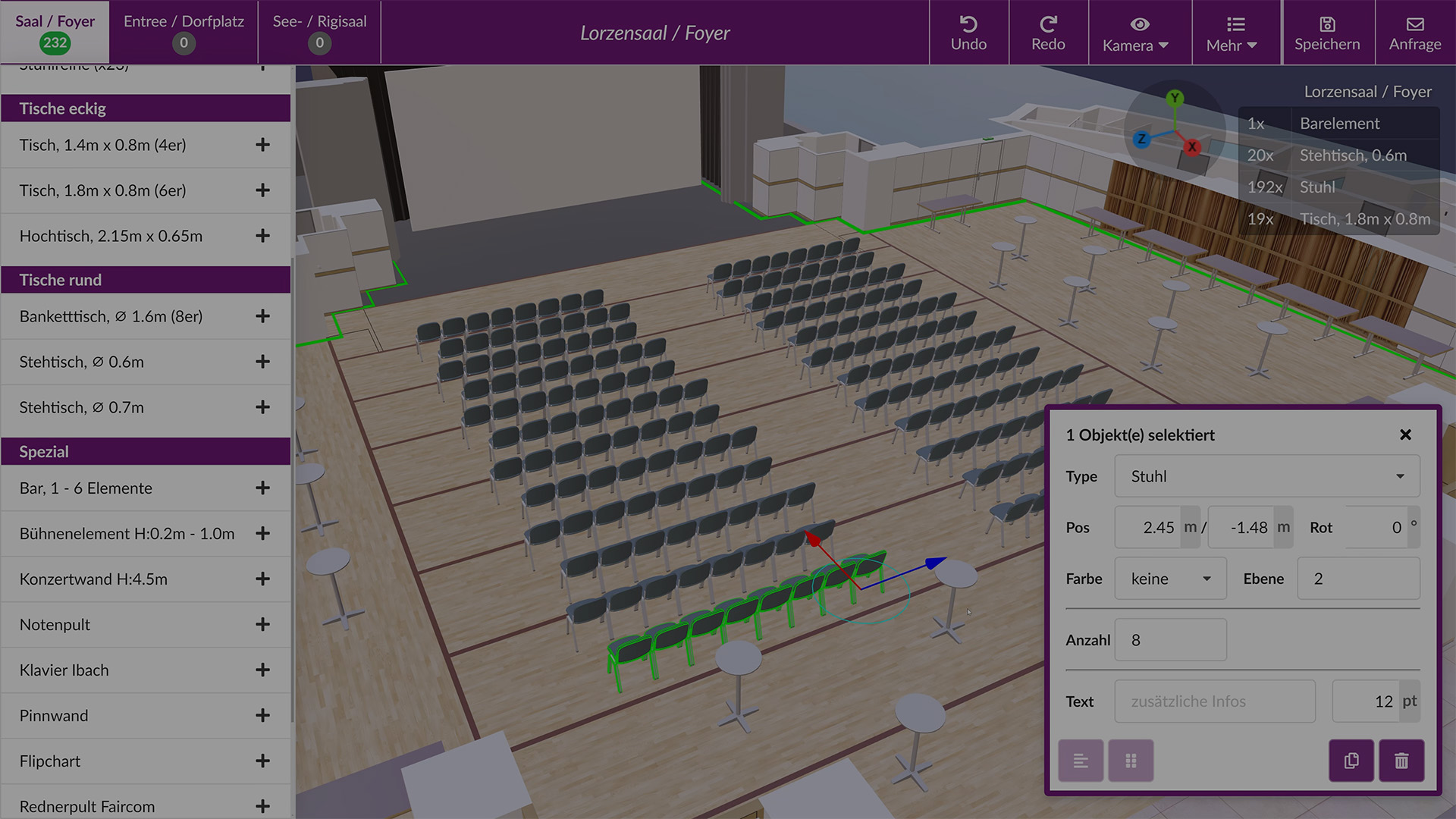Click the grid arrangement icon in selection panel
Image resolution: width=1456 pixels, height=819 pixels.
pos(1131,761)
